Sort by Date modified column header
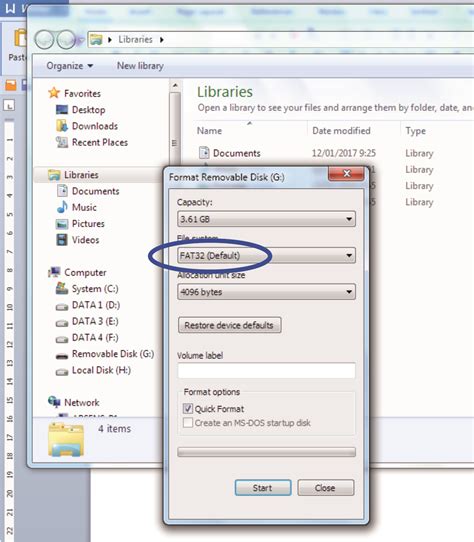This screenshot has width=474, height=542. tap(341, 131)
